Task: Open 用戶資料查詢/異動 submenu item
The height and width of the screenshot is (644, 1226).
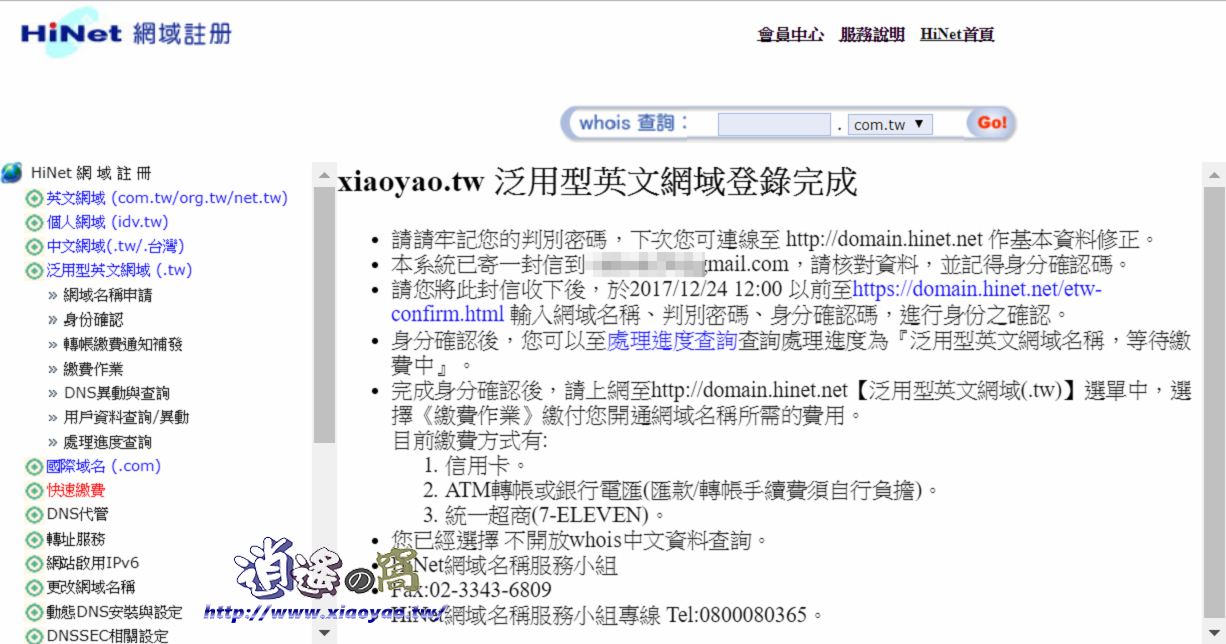Action: [x=126, y=417]
